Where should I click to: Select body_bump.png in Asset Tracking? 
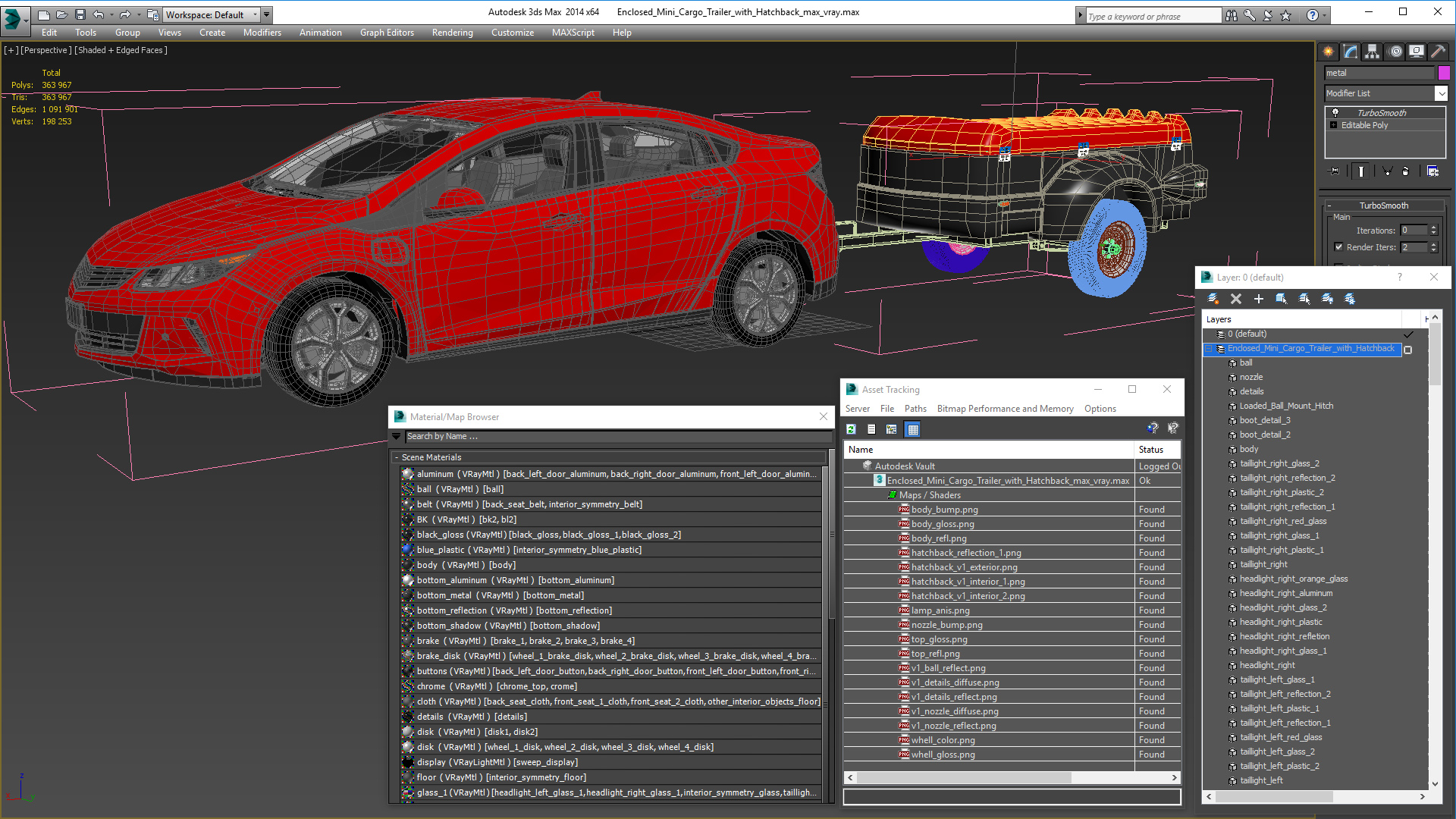pyautogui.click(x=944, y=510)
